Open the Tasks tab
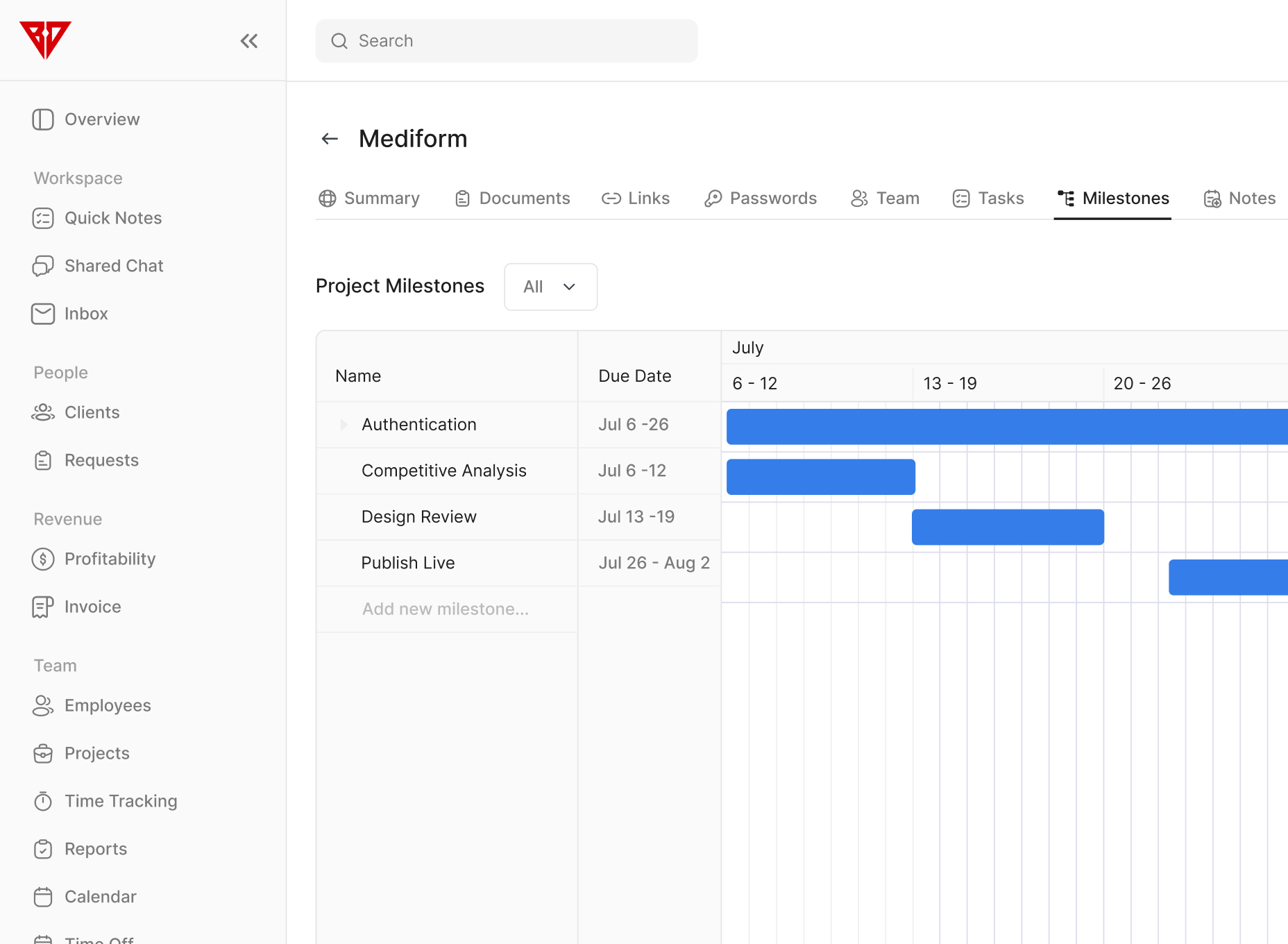Viewport: 1288px width, 944px height. coord(988,199)
